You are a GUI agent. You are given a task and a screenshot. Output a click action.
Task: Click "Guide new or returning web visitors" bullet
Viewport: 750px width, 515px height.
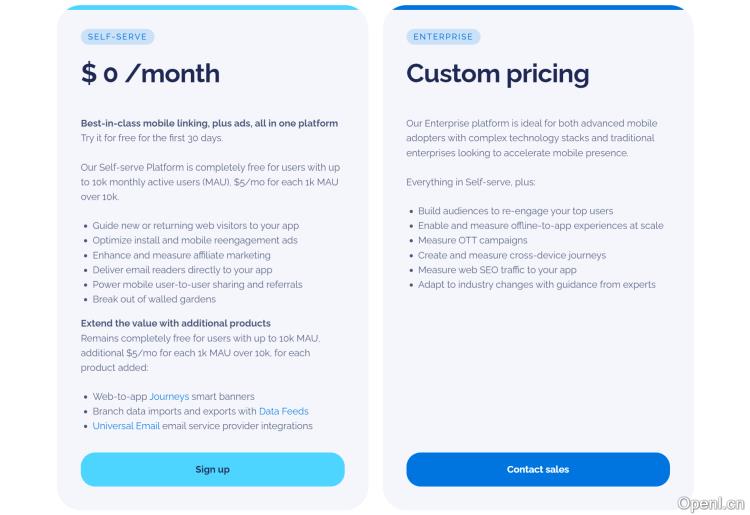pos(196,226)
